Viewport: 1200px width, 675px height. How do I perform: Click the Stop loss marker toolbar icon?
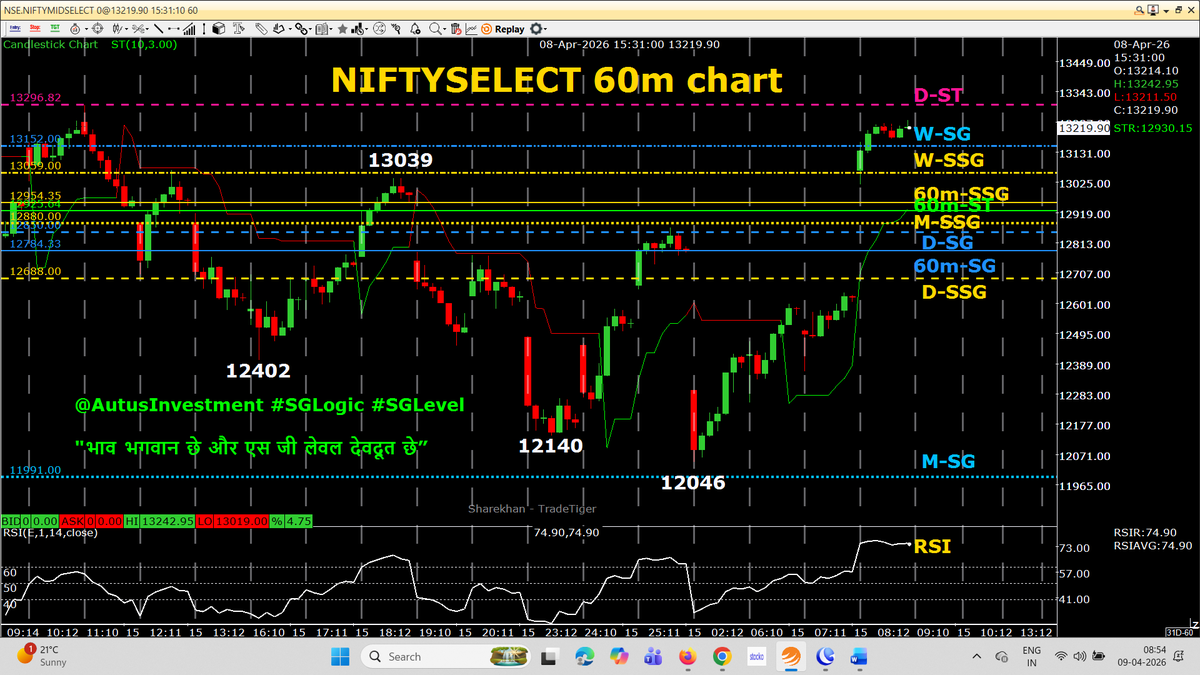pyautogui.click(x=35, y=29)
